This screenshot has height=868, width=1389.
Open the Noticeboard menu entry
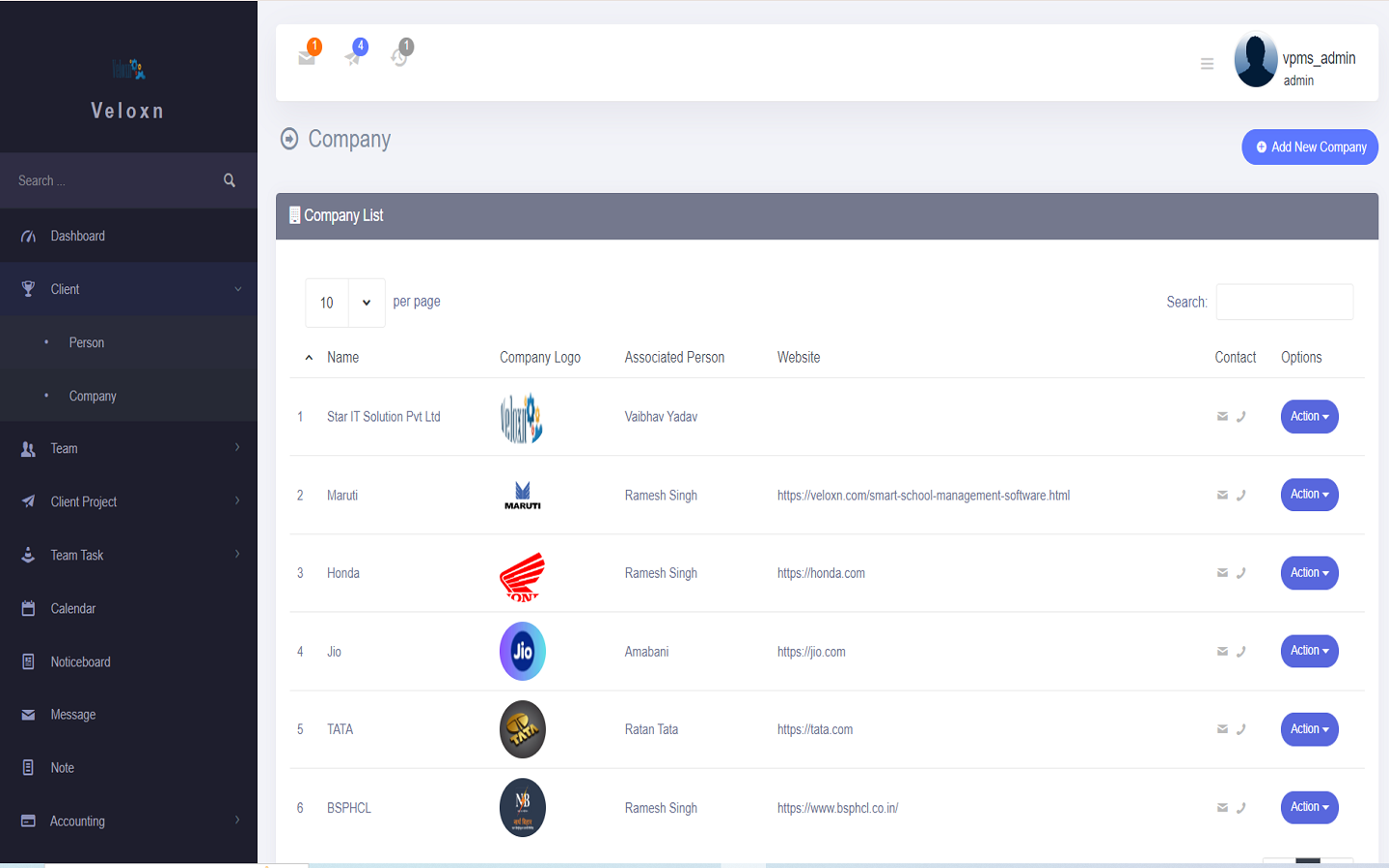(x=82, y=661)
